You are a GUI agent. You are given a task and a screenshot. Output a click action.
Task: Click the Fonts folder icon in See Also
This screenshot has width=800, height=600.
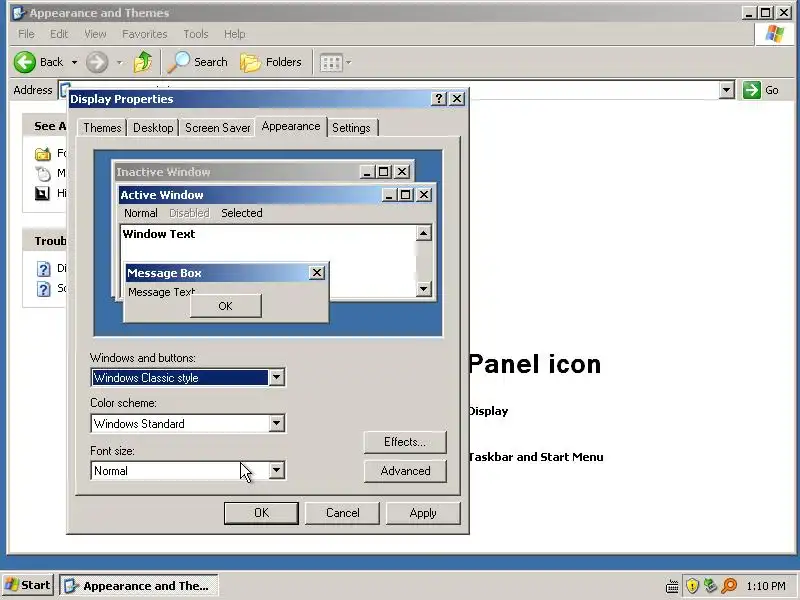coord(43,154)
